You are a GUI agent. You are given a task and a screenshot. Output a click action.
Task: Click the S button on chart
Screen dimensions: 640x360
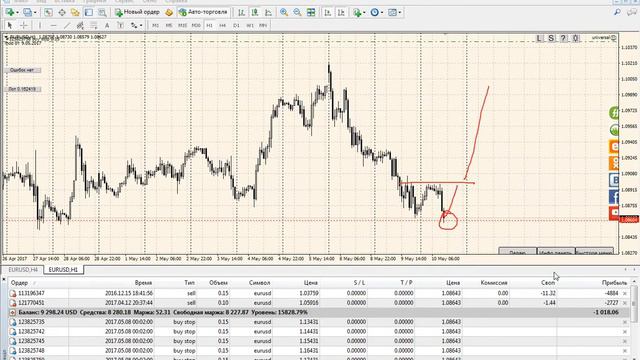(x=551, y=38)
